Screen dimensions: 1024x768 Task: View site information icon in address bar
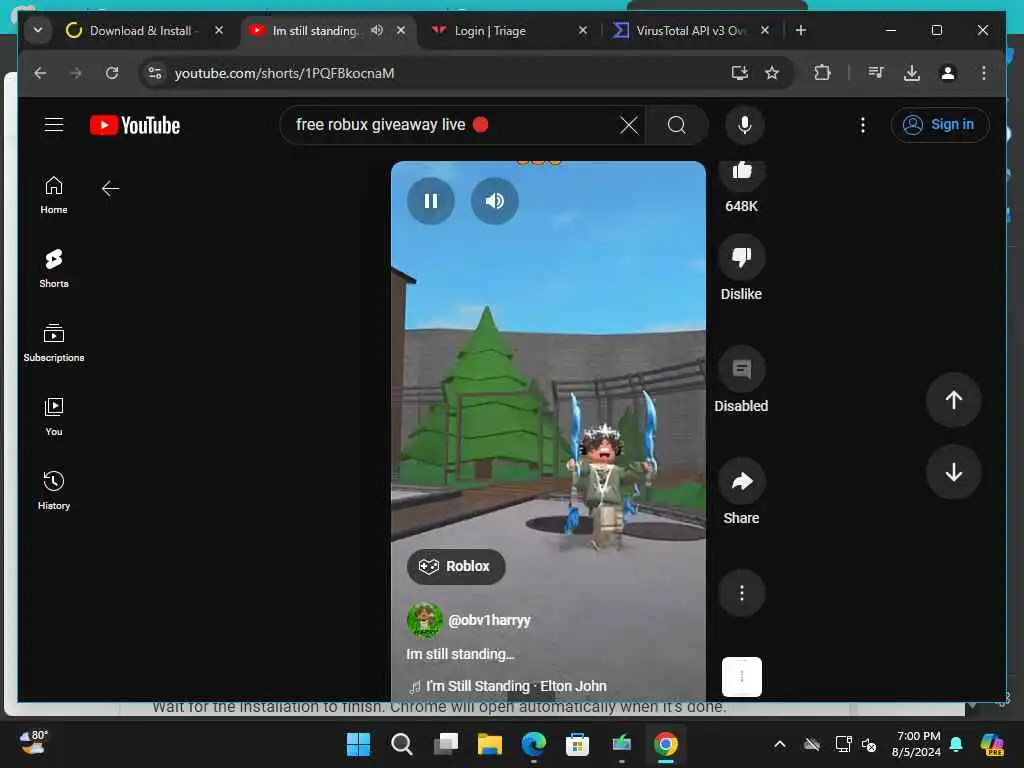click(155, 73)
